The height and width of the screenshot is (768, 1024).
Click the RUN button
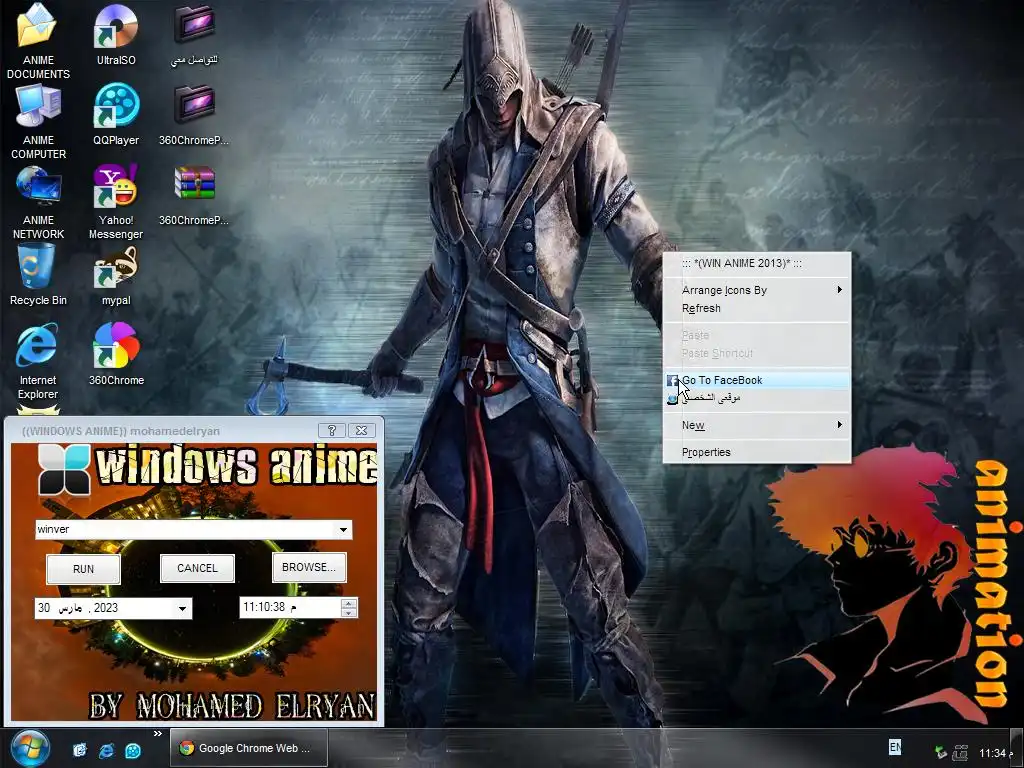[83, 569]
